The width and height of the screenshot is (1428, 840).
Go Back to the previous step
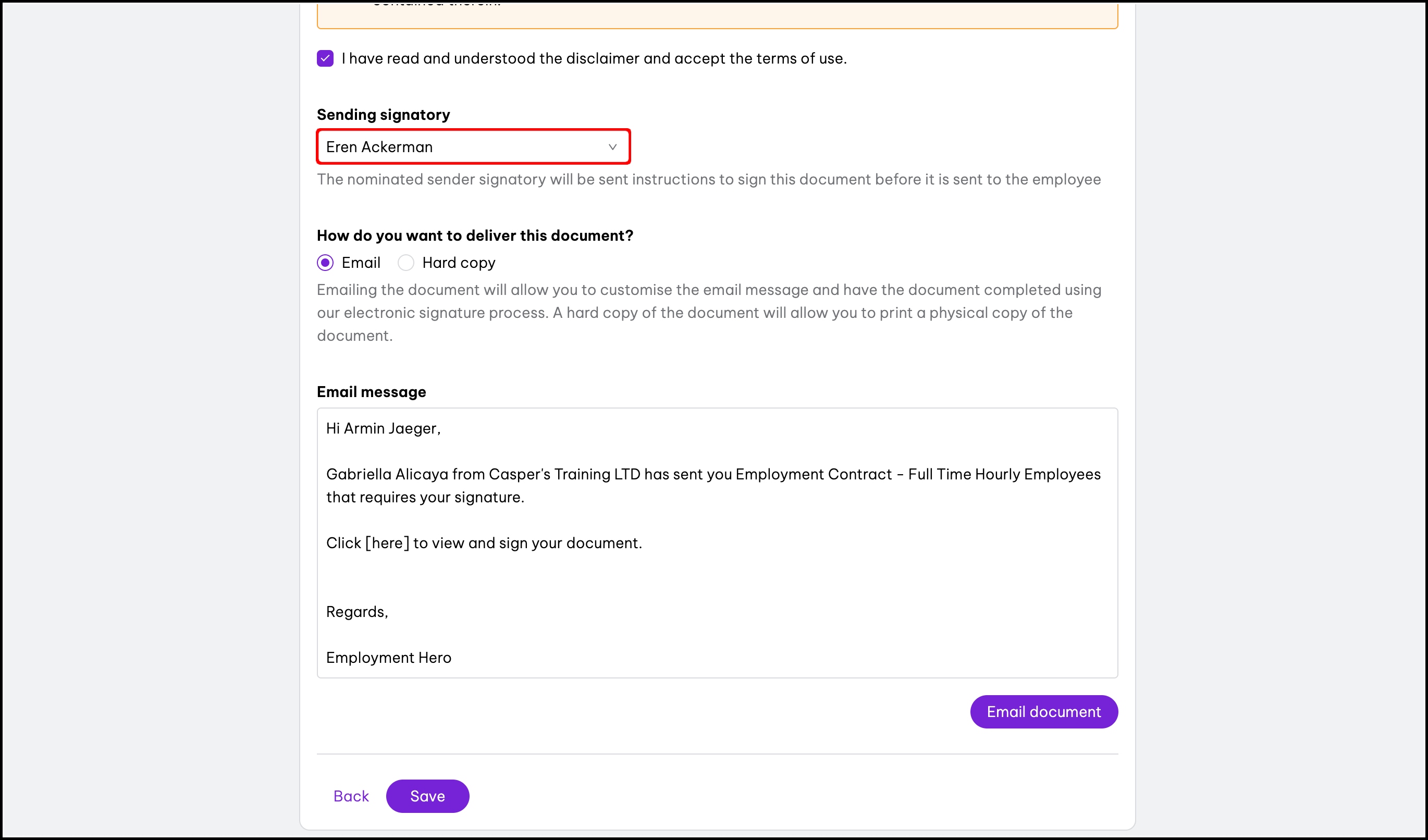[351, 796]
